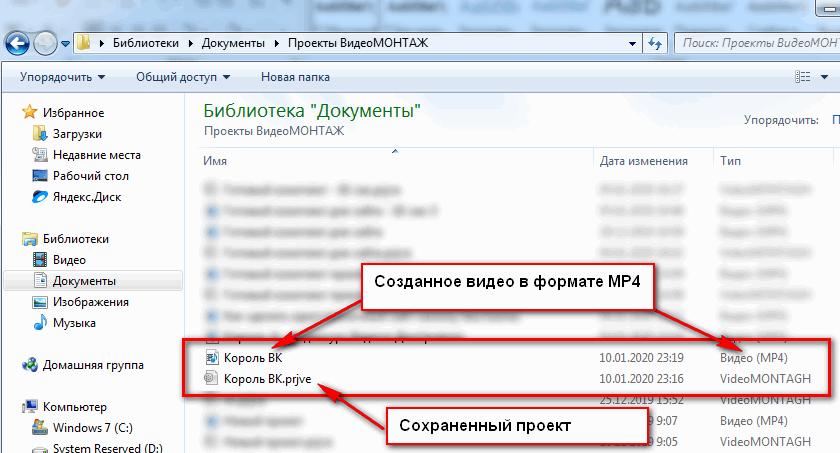The image size is (840, 453).
Task: Sort files by the Имя column header
Action: [x=215, y=161]
